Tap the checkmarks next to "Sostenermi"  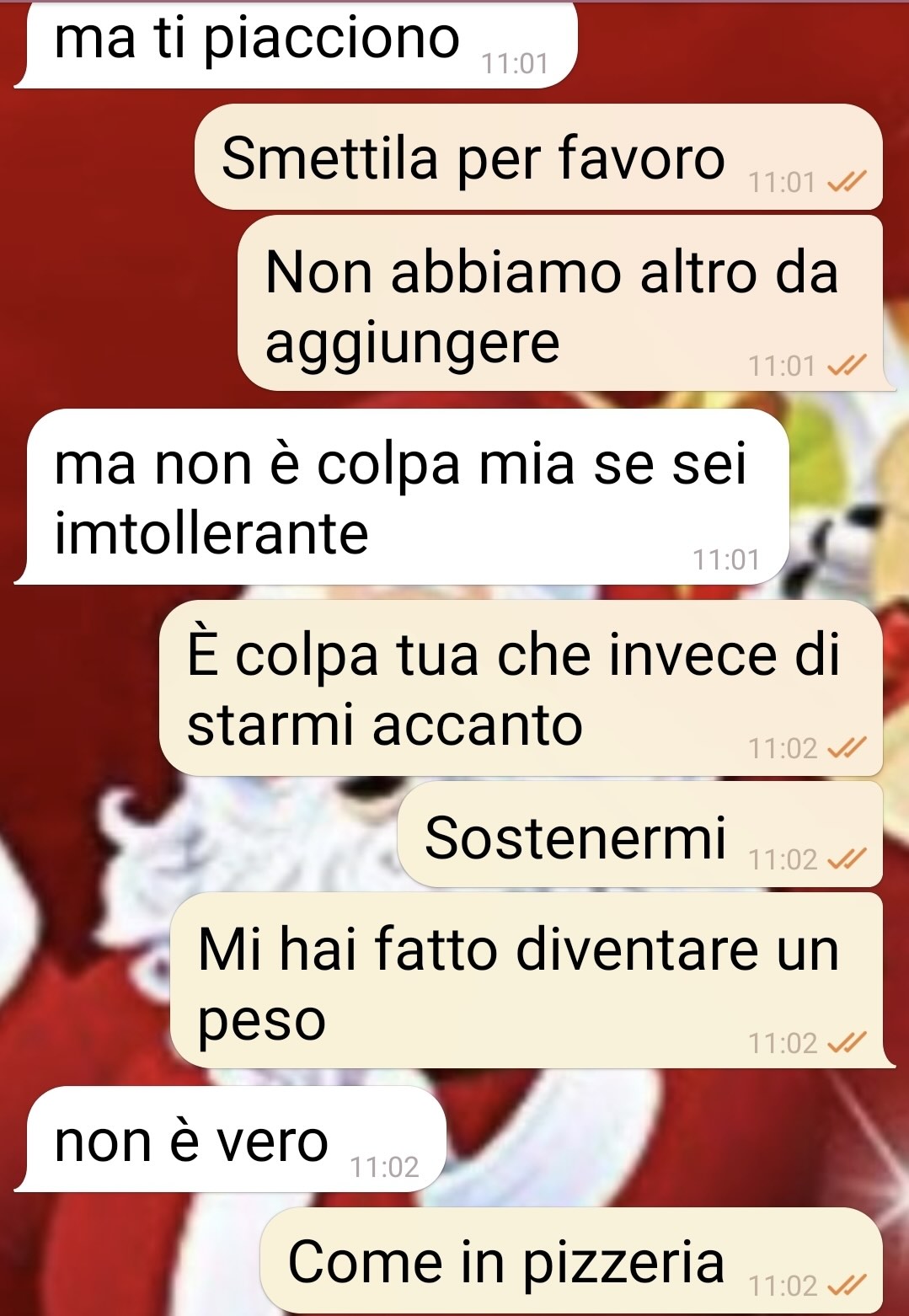tap(847, 859)
